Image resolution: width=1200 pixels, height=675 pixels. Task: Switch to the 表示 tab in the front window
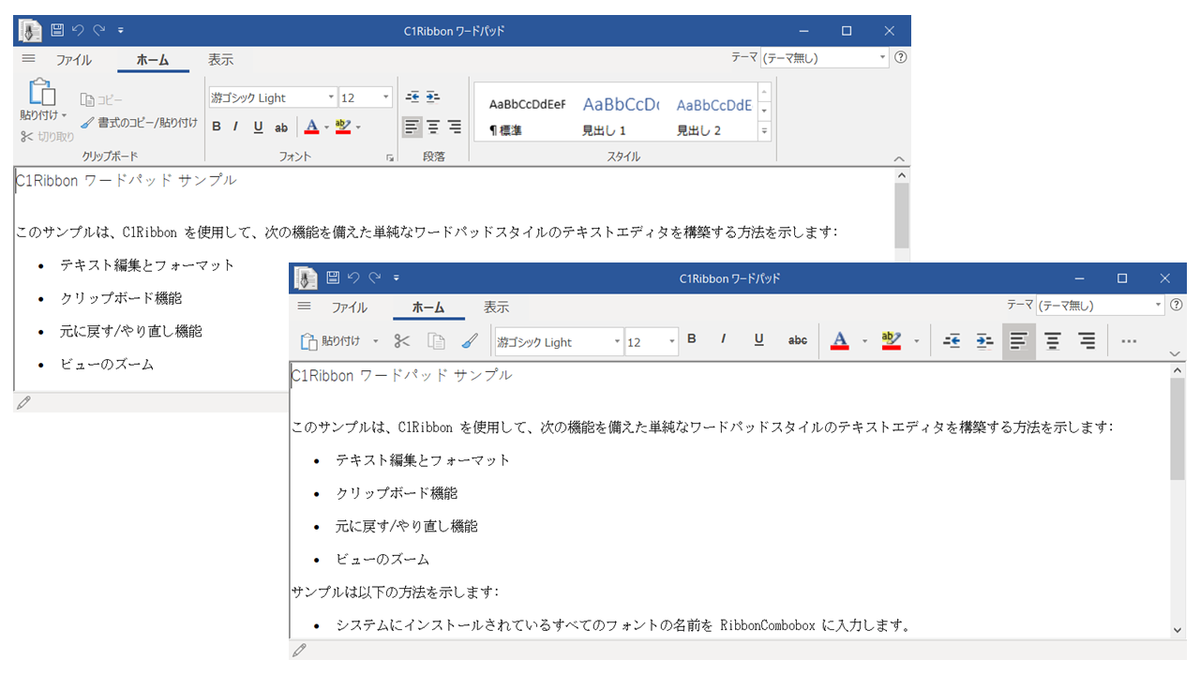(x=497, y=307)
